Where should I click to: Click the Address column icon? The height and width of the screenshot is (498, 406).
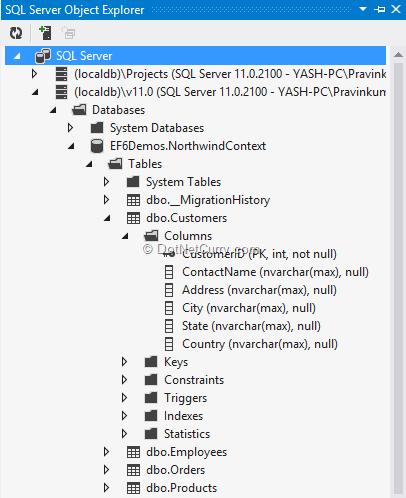[x=169, y=290]
